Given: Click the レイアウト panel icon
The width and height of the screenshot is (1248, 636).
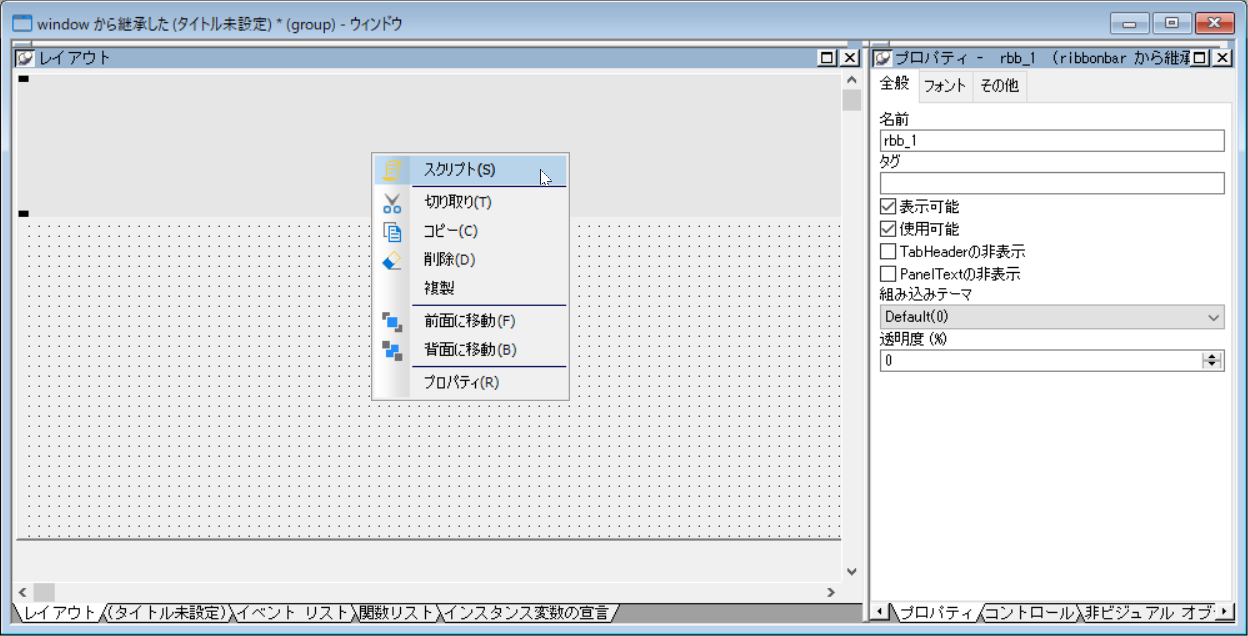Looking at the screenshot, I should point(24,57).
